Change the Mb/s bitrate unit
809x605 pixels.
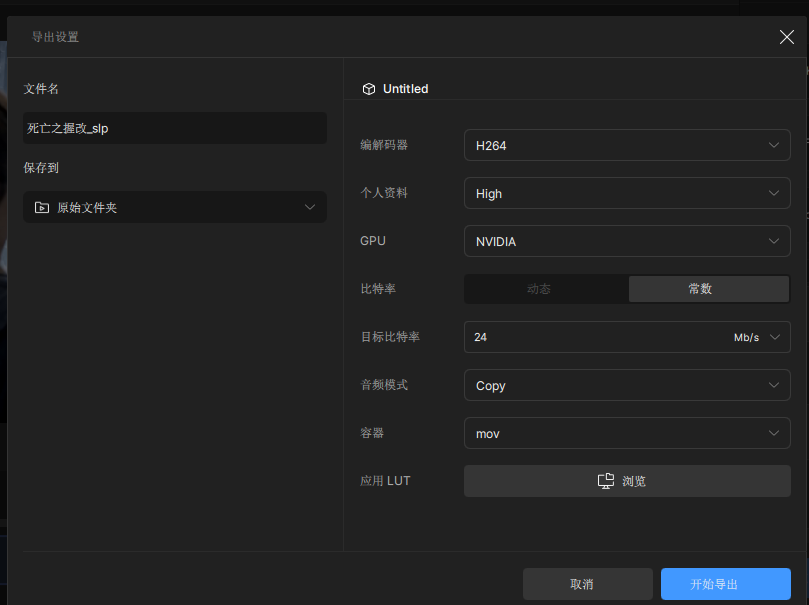(756, 337)
